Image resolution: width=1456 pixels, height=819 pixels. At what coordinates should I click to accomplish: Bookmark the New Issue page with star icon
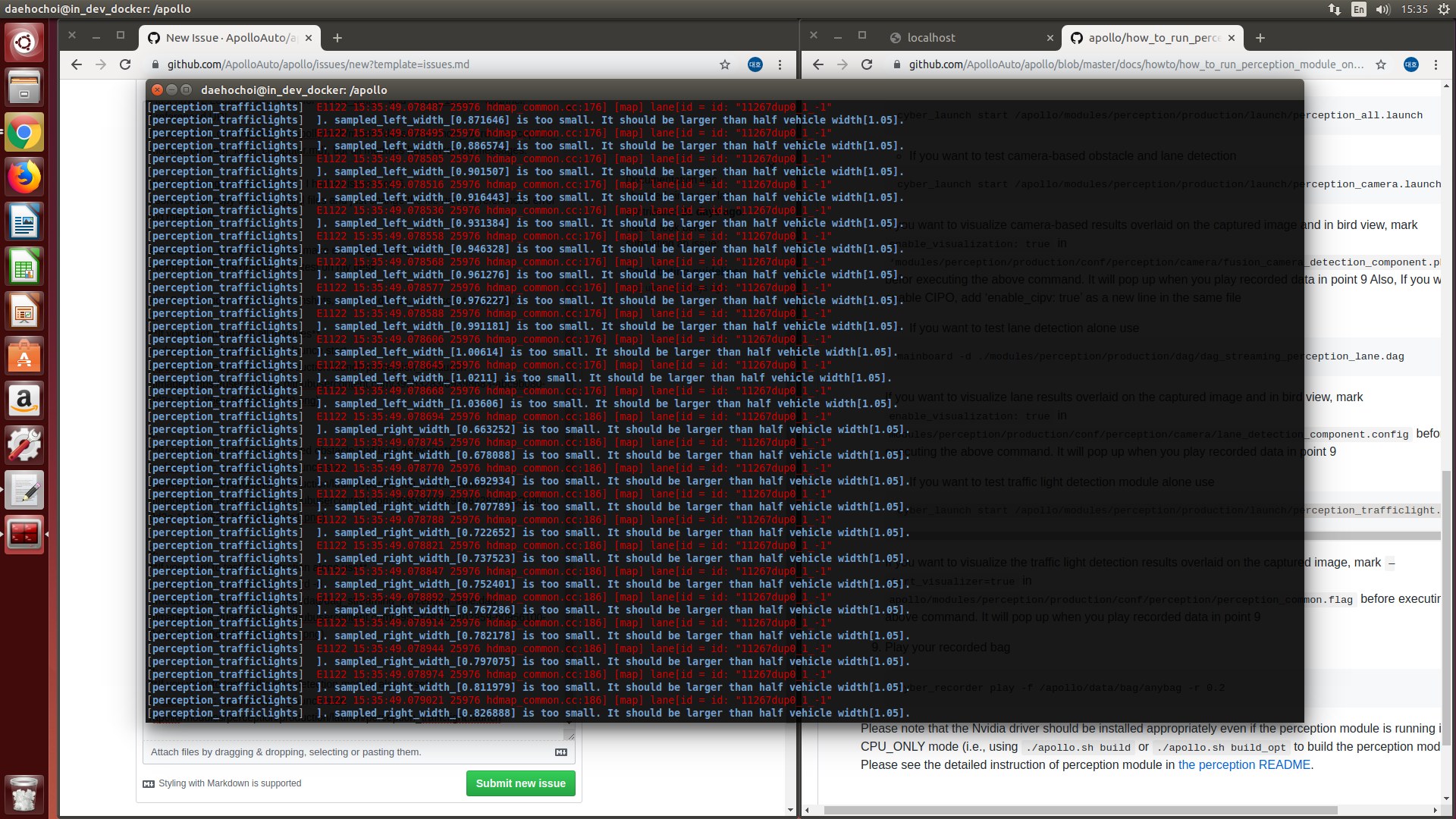click(725, 64)
